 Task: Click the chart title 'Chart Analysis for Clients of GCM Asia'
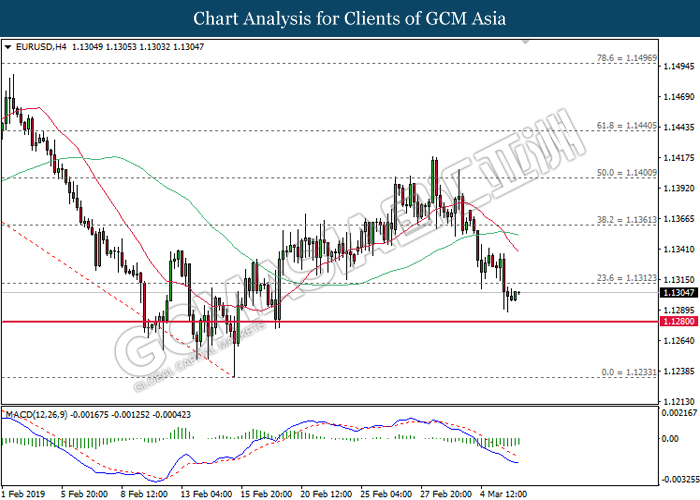pyautogui.click(x=350, y=18)
